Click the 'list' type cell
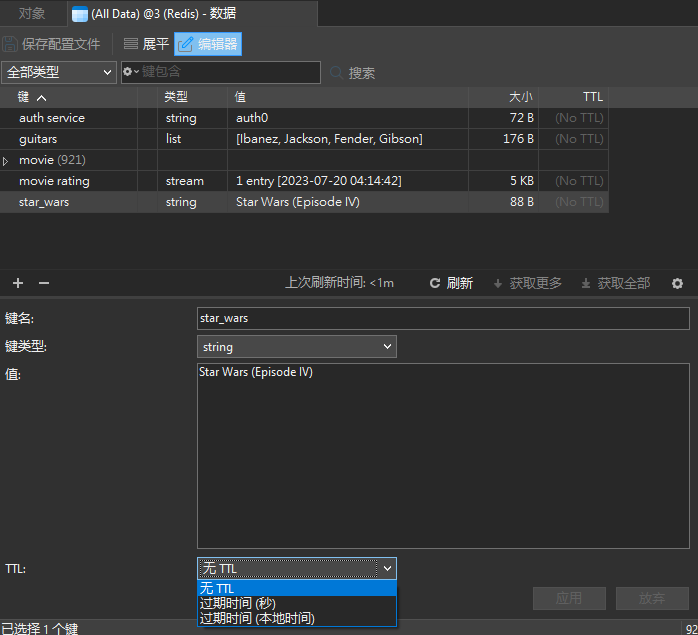Image resolution: width=698 pixels, height=635 pixels. point(192,139)
